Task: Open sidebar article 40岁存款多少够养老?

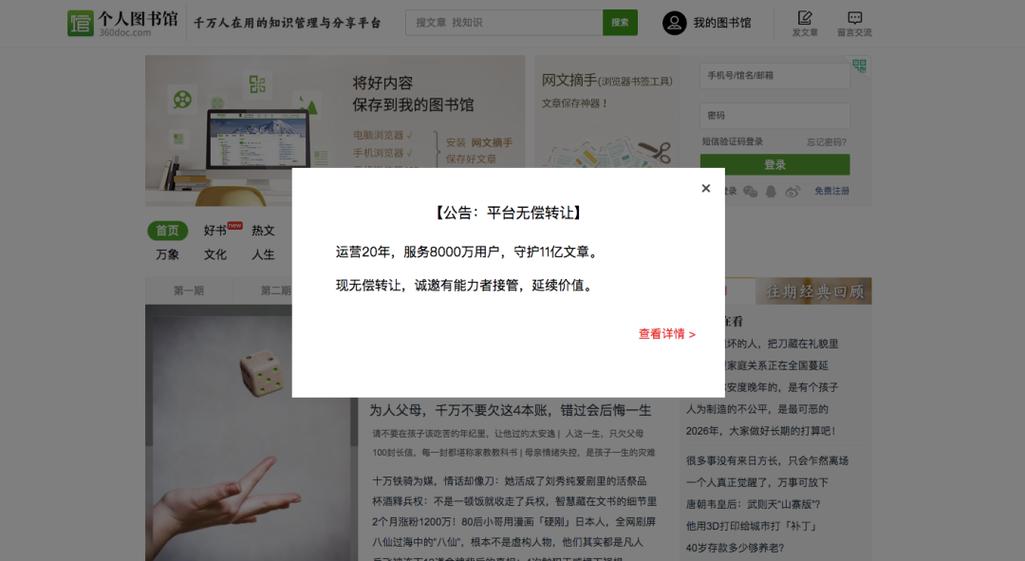Action: tap(735, 548)
